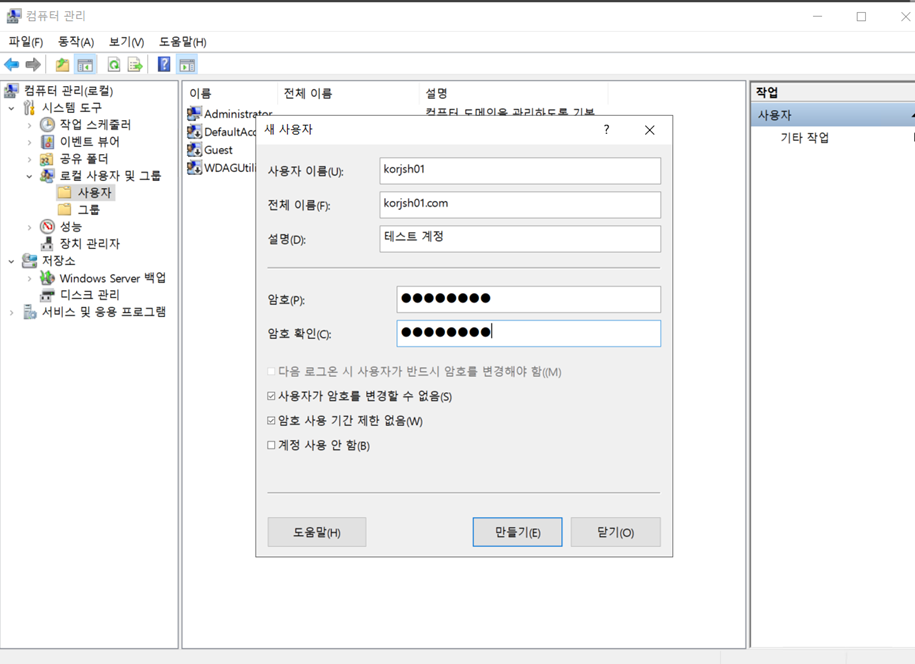The width and height of the screenshot is (915, 664).
Task: Open the Action (동작) menu
Action: tap(75, 42)
